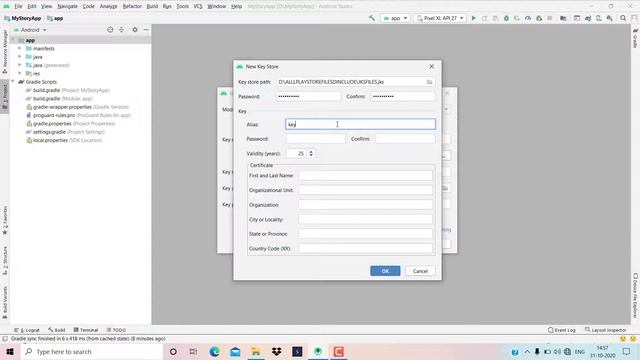This screenshot has width=640, height=360.
Task: Close the New Key Store dialog
Action: click(431, 67)
